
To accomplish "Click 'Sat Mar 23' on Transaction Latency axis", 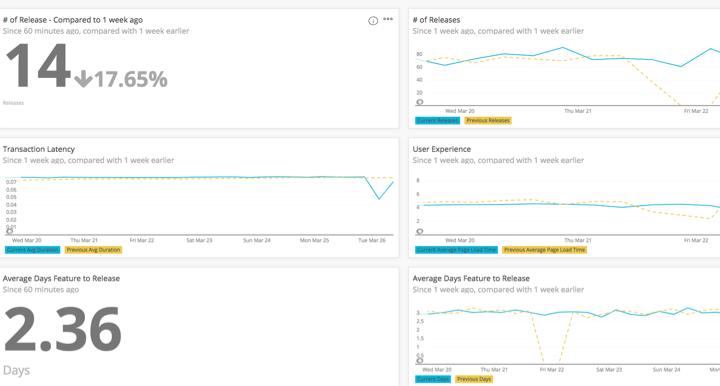I will coord(199,241).
